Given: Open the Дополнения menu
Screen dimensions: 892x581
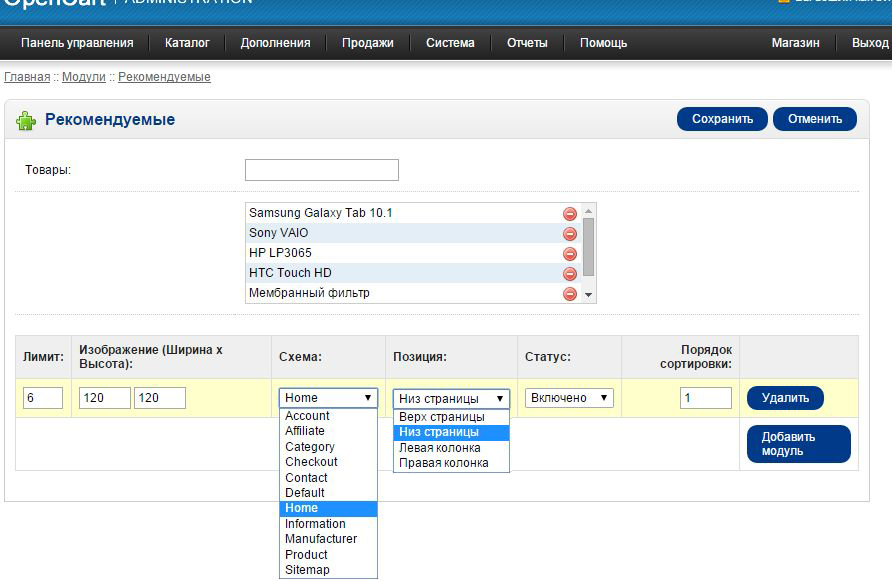Looking at the screenshot, I should [x=275, y=43].
